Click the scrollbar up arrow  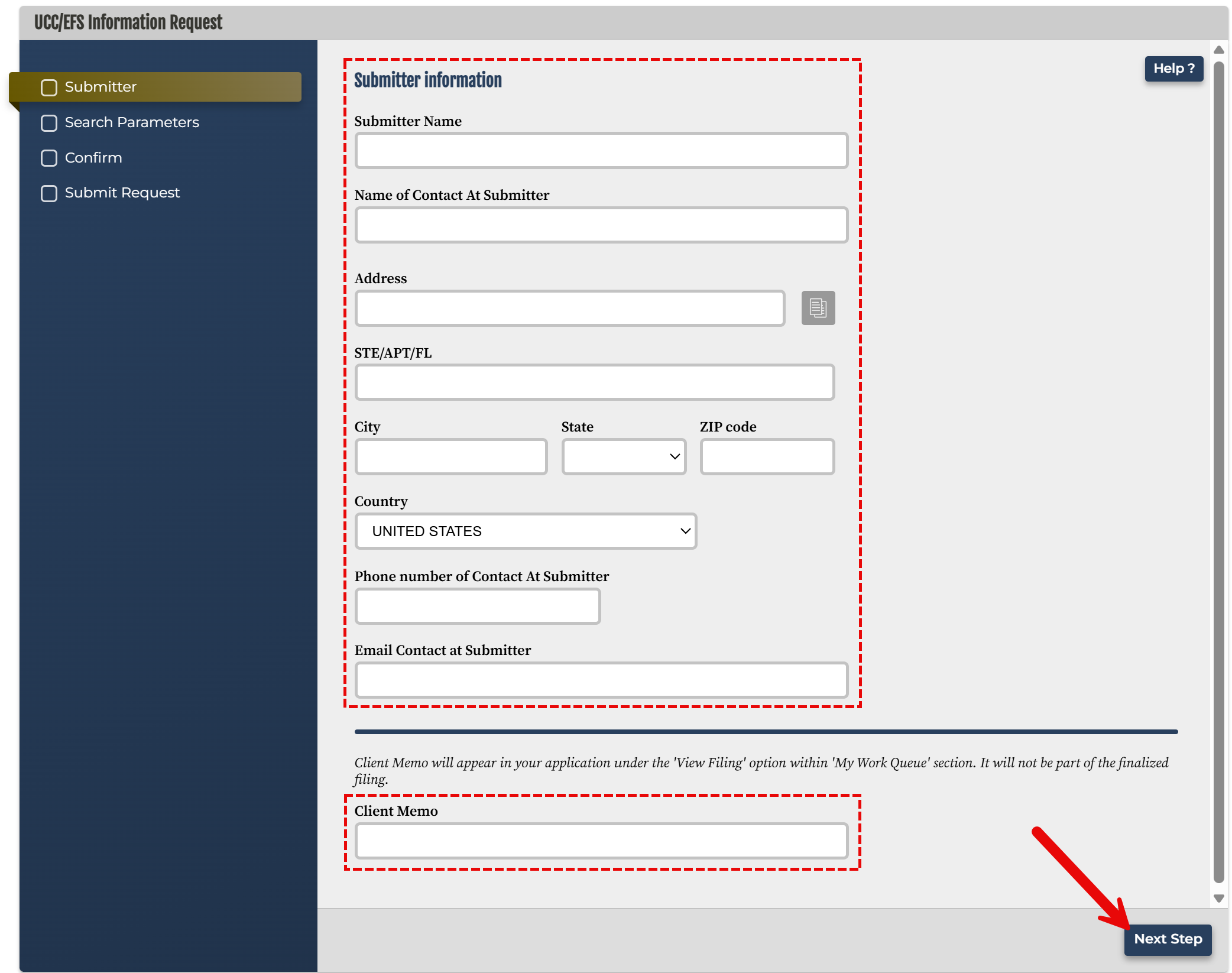(1218, 50)
